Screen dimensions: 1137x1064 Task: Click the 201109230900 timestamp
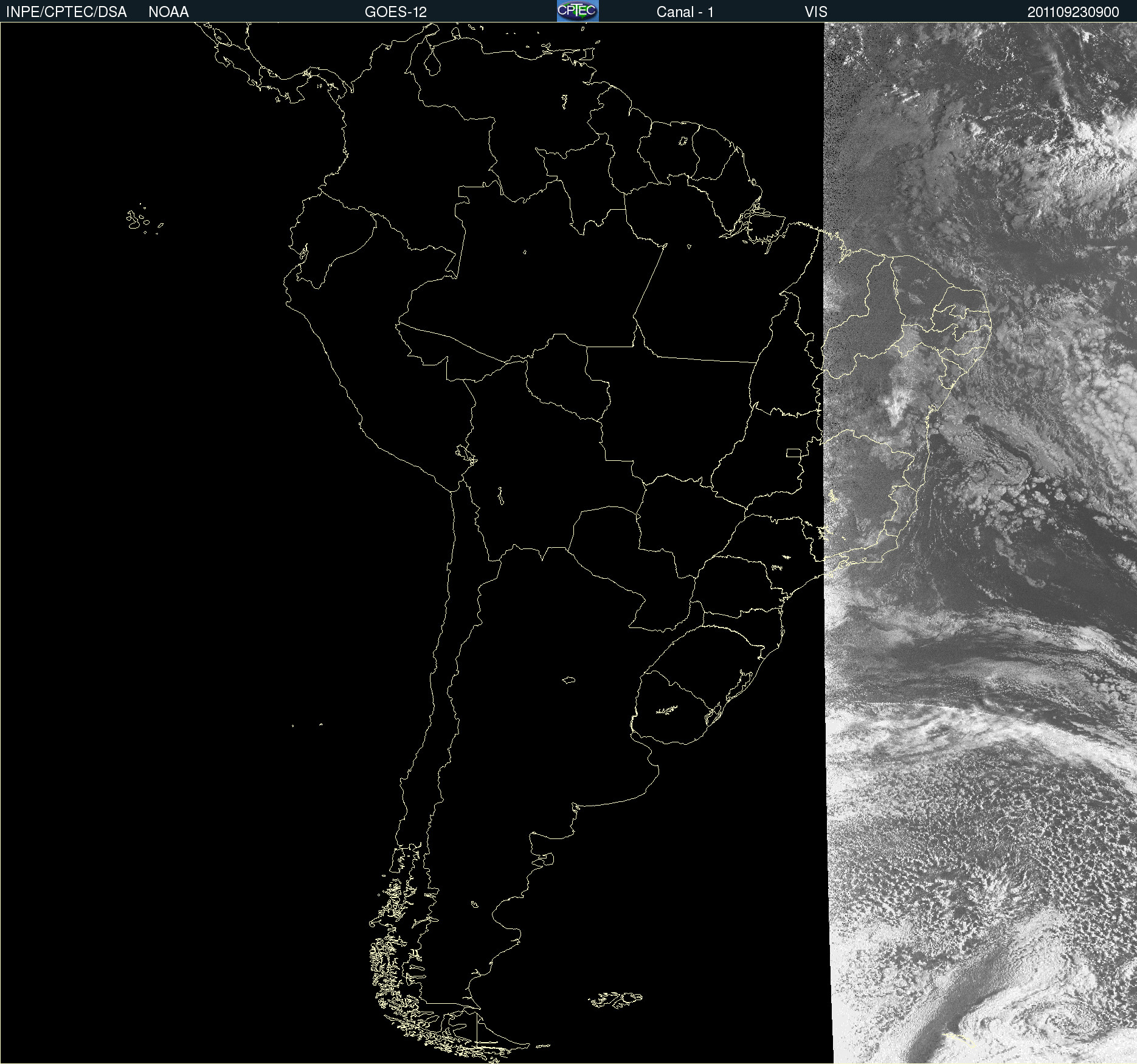click(1073, 12)
